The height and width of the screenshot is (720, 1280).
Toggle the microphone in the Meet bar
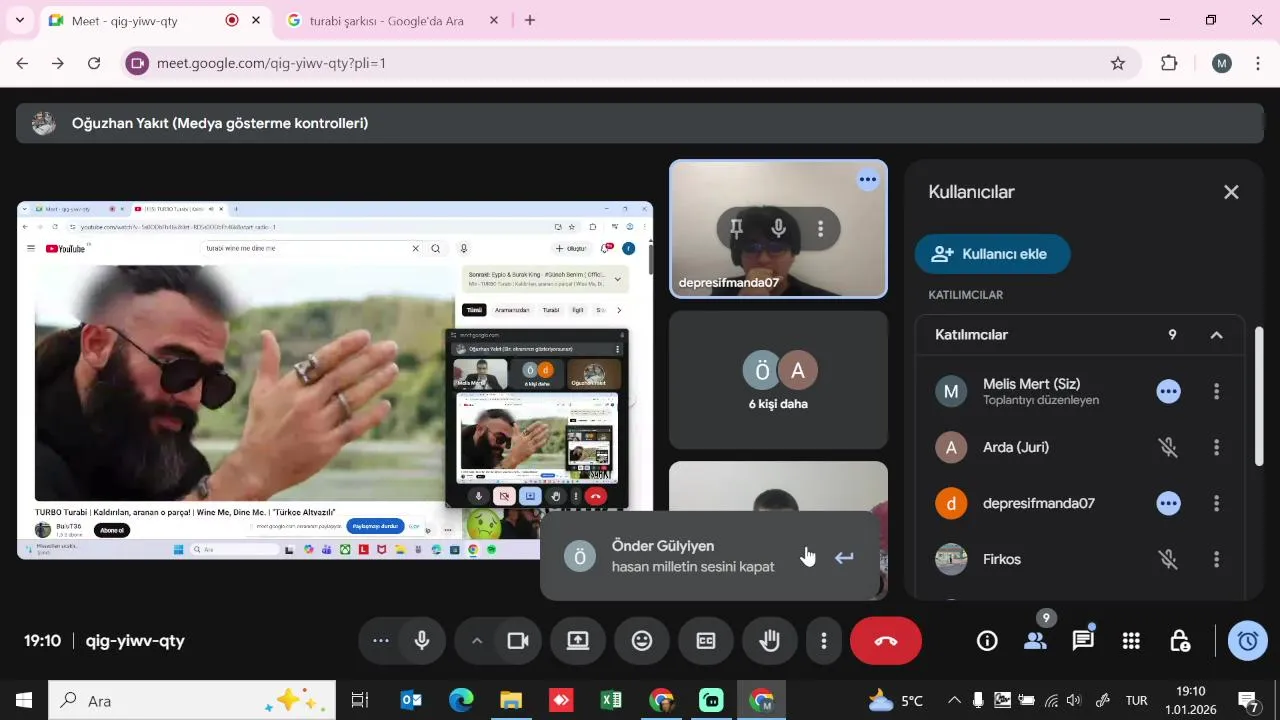422,641
